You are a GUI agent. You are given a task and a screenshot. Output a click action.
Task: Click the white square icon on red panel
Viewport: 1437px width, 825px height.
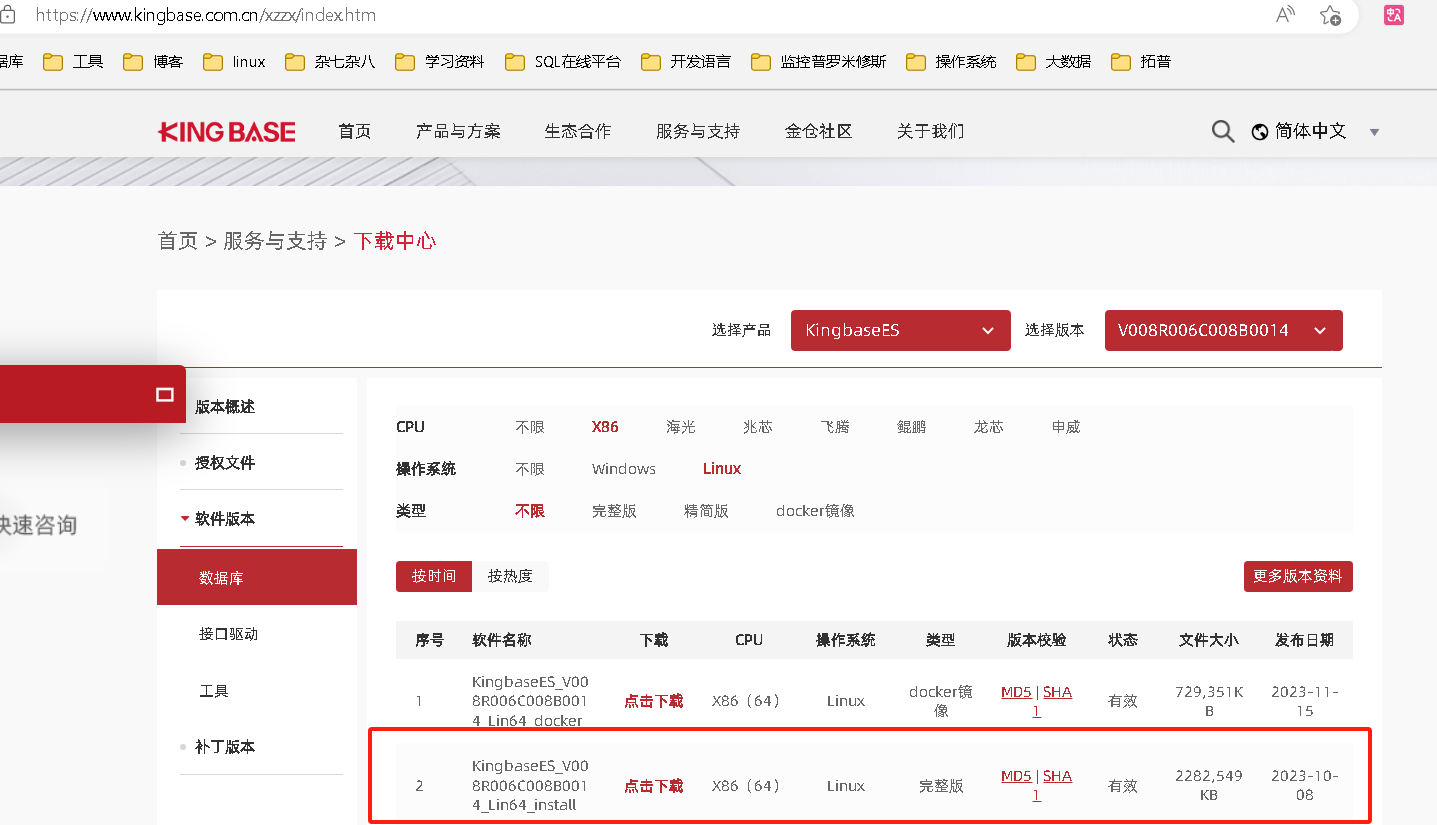(165, 395)
